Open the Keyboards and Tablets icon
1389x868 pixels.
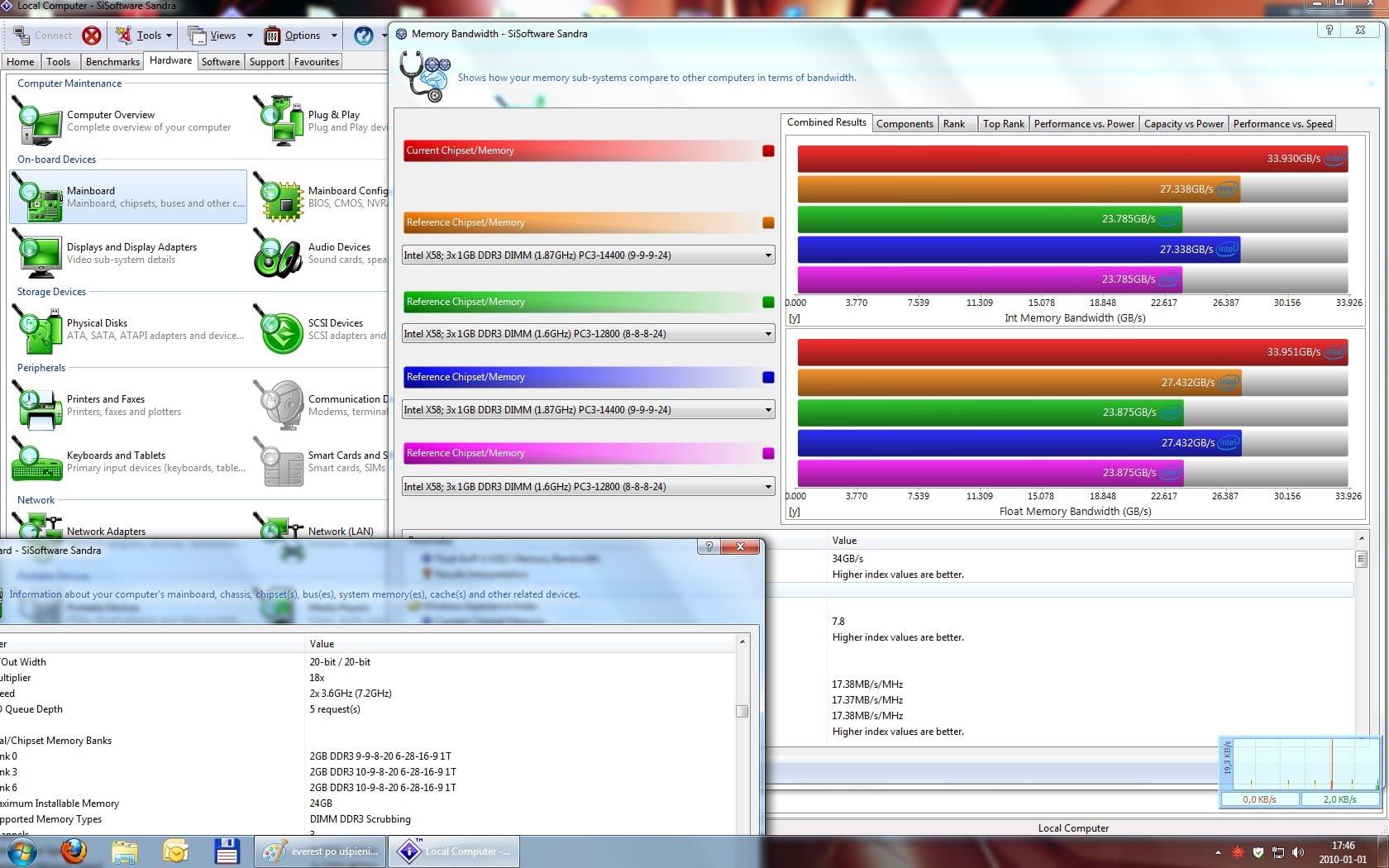[x=37, y=461]
